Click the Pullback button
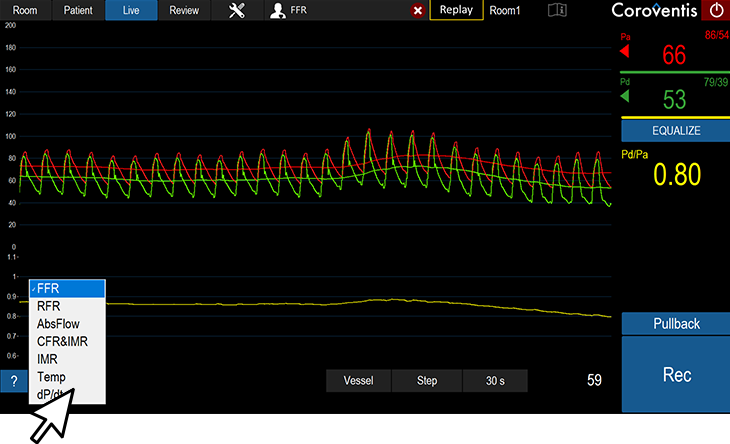Screen dimensions: 730x444 pos(676,323)
